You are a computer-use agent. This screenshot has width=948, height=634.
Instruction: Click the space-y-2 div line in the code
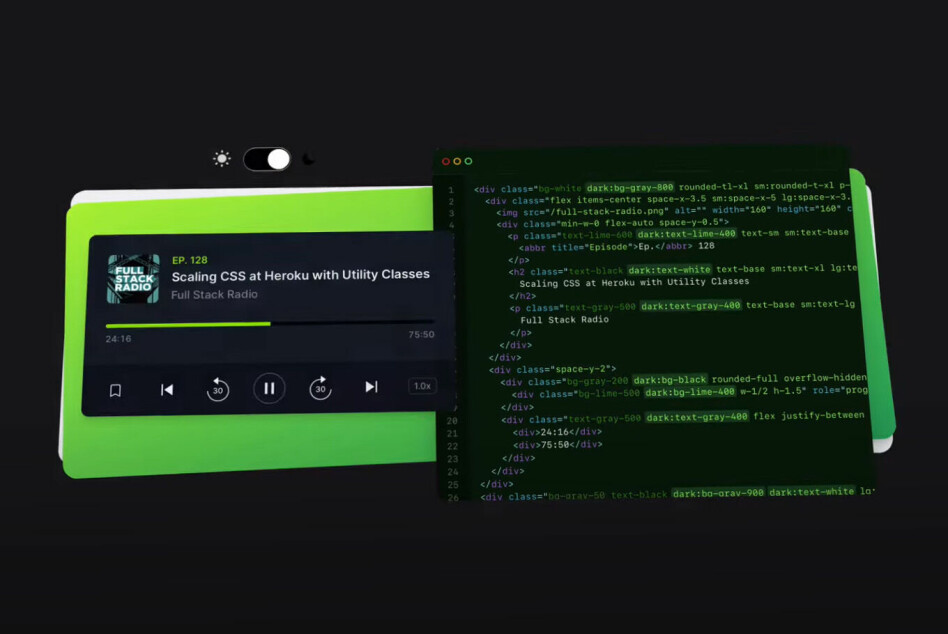pyautogui.click(x=553, y=369)
